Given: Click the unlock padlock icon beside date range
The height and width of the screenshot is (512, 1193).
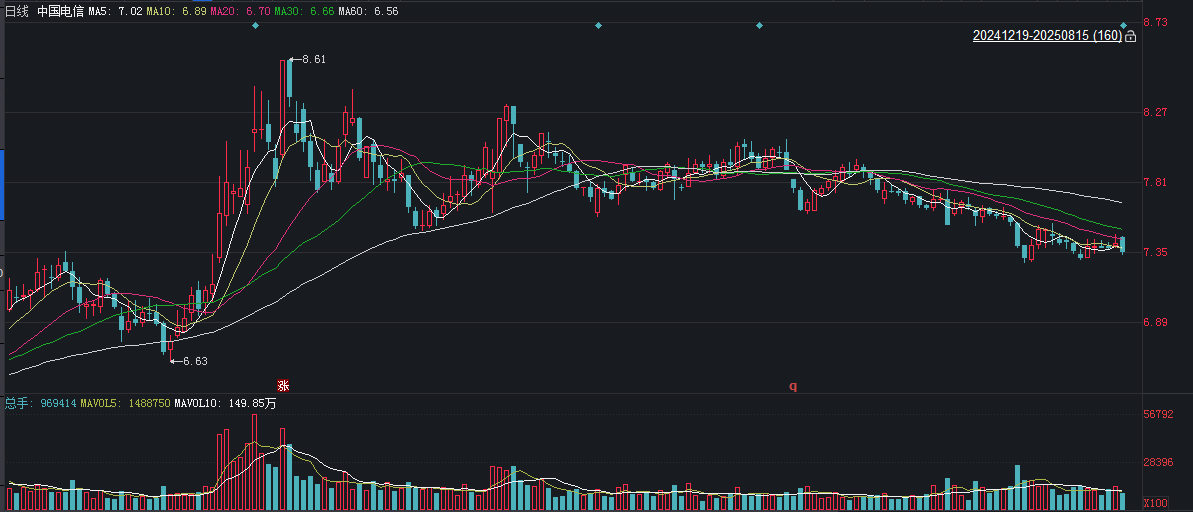Looking at the screenshot, I should (x=1131, y=36).
